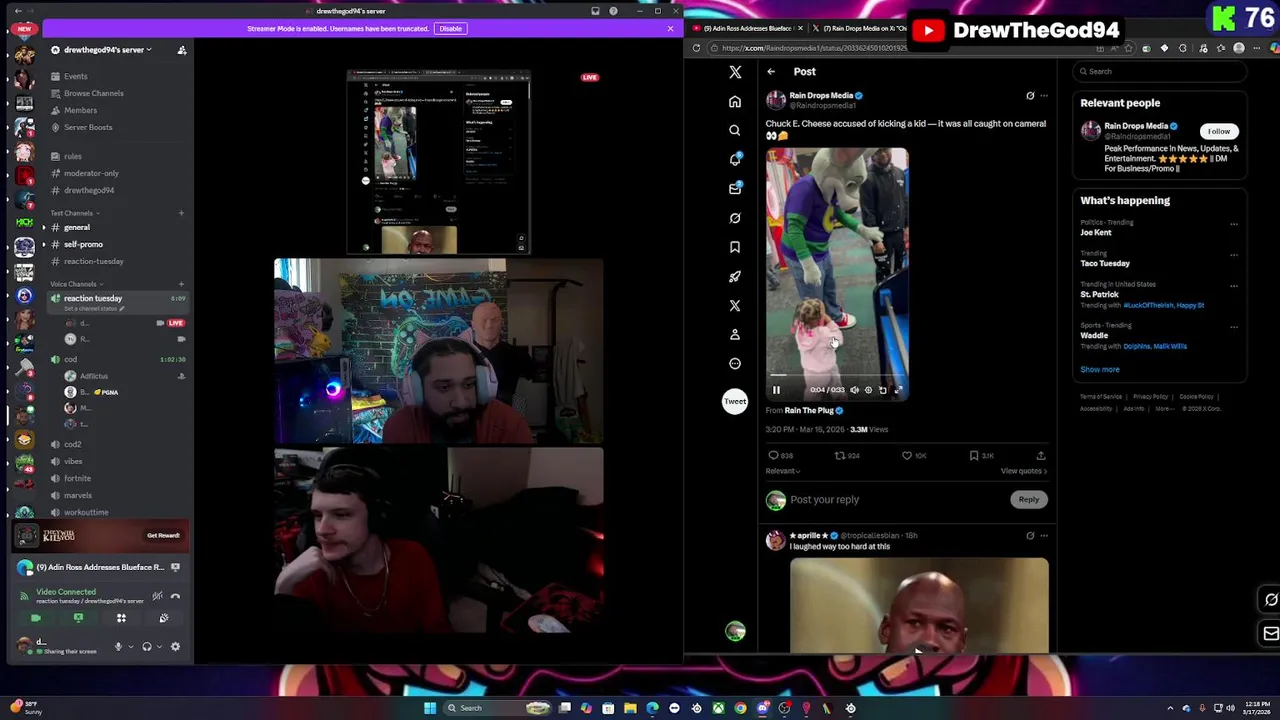Switch to Rain Drops Media on X tab
1280x720 pixels.
pyautogui.click(x=860, y=28)
